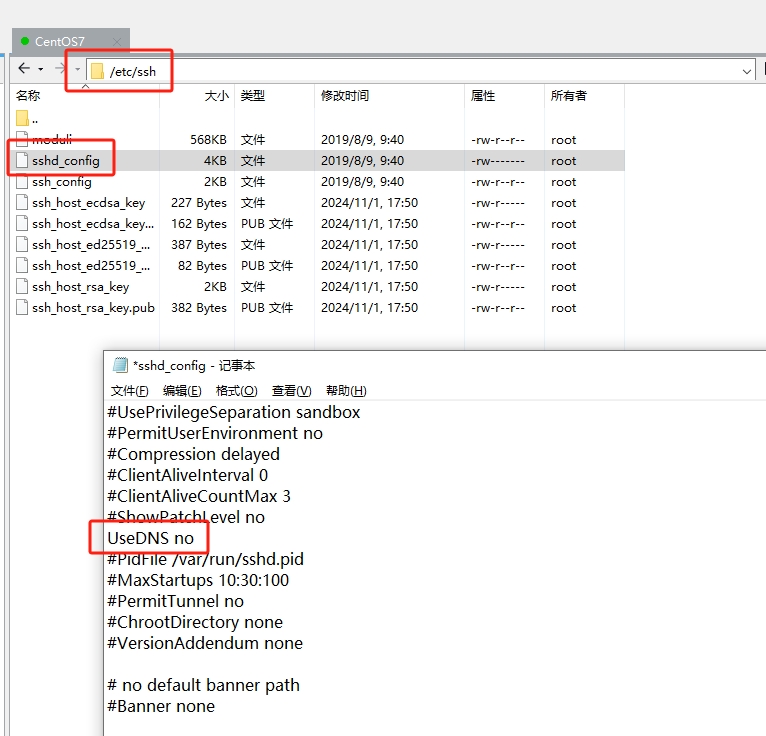Click the '#PidFile /var/run/sshd.pid' line
766x736 pixels.
[205, 560]
